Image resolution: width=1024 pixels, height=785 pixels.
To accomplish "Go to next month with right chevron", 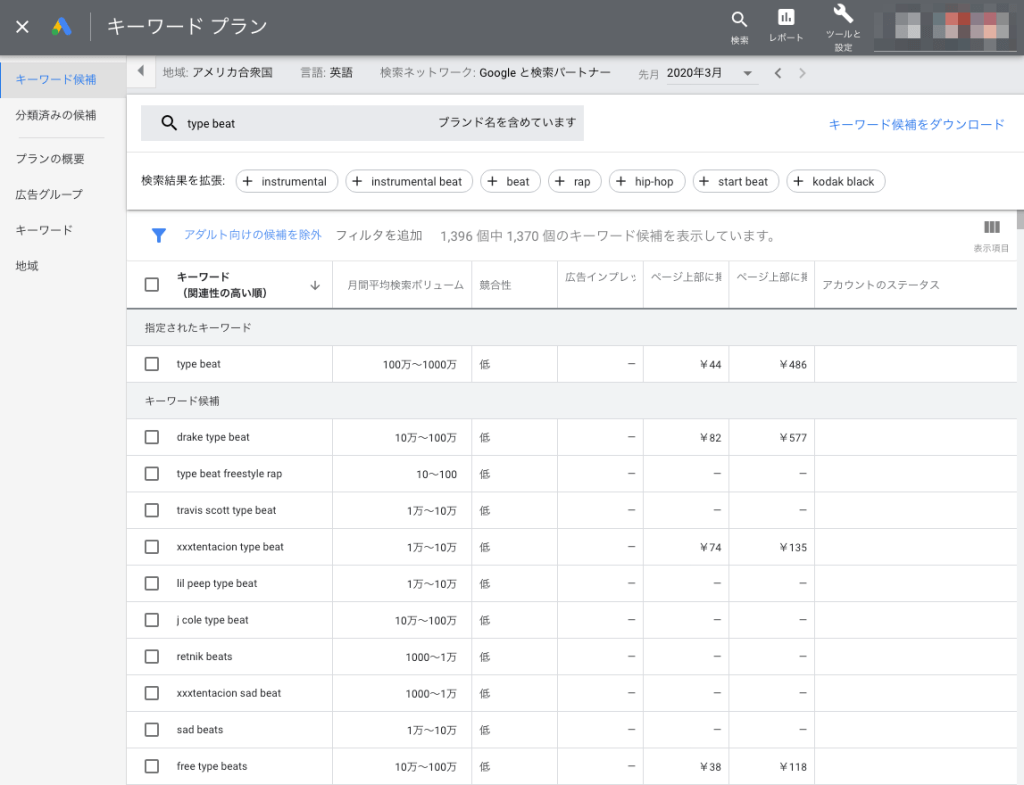I will [802, 73].
